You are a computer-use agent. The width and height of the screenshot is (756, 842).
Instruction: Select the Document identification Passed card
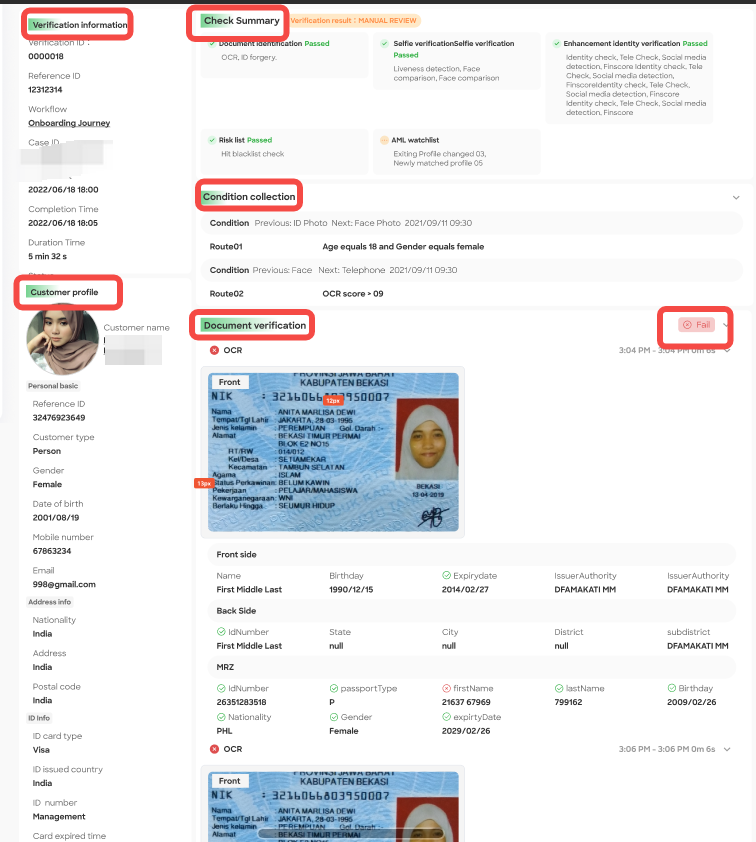tap(285, 54)
